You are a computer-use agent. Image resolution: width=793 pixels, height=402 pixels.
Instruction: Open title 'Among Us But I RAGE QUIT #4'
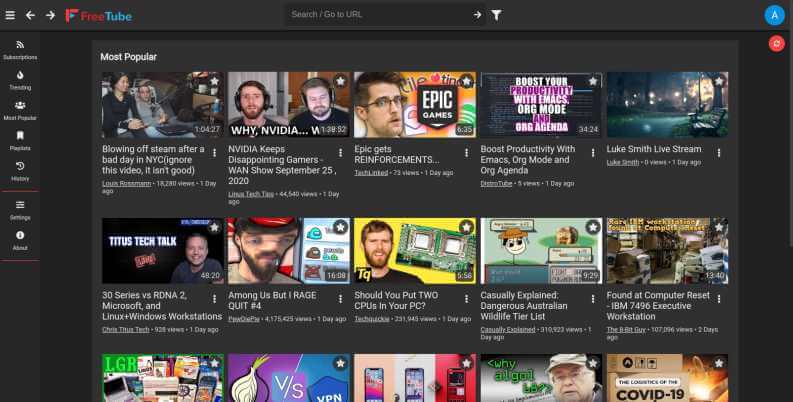pos(272,300)
